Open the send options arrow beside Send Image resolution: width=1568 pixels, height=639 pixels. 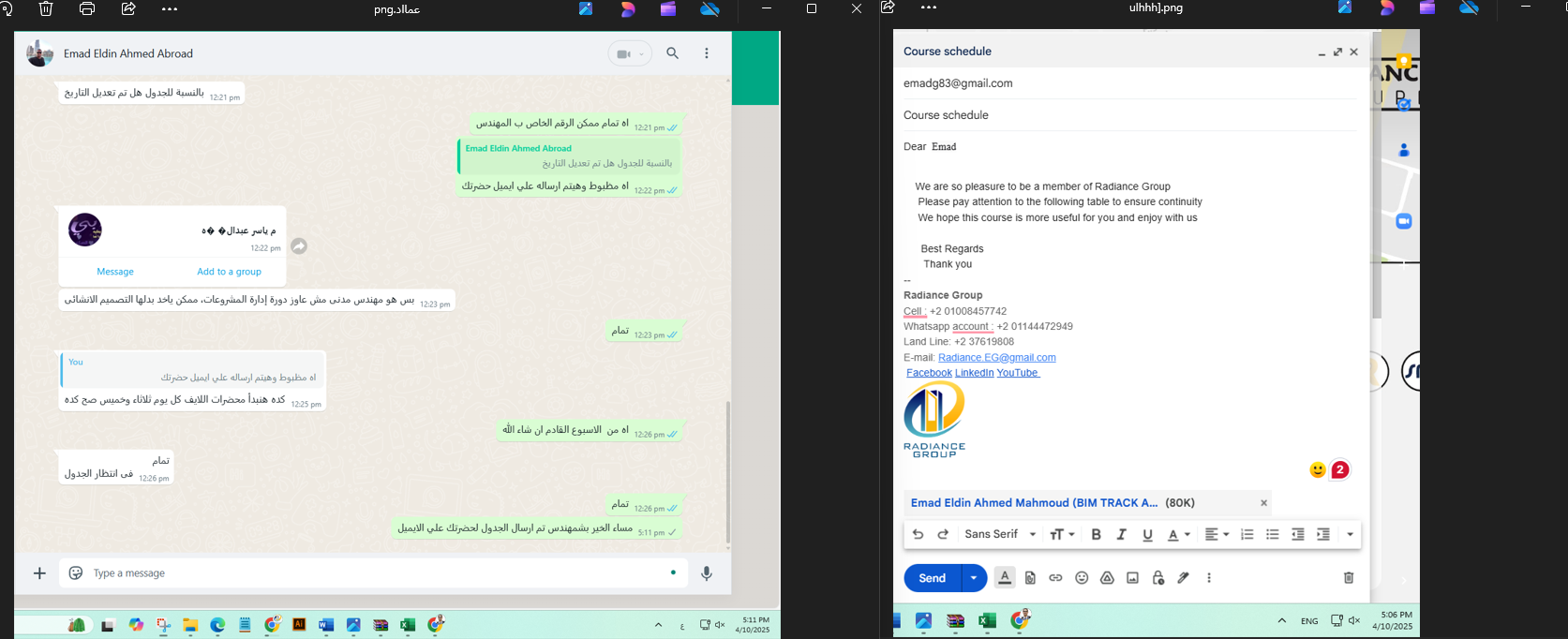(974, 578)
